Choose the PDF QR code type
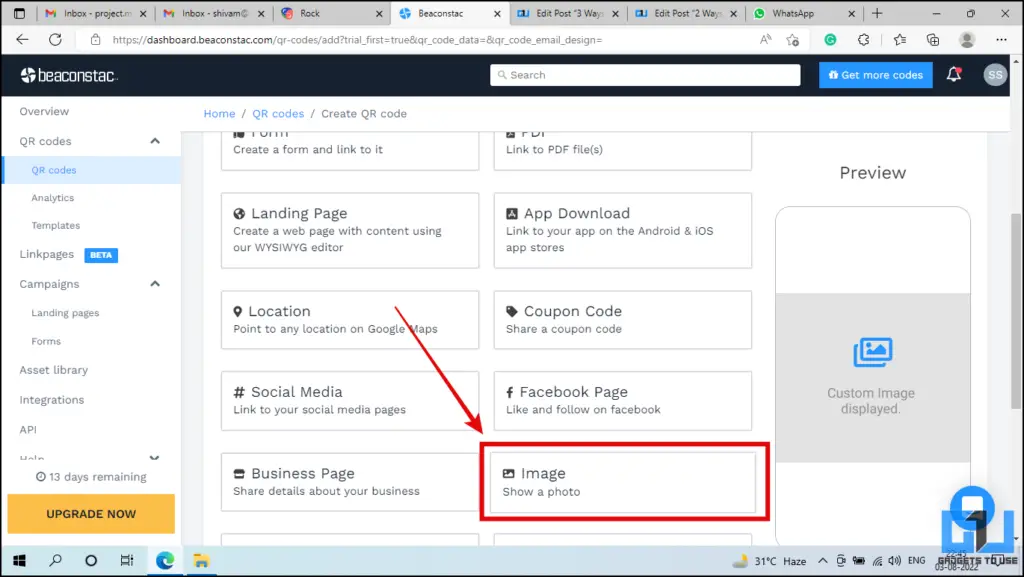Screen dimensions: 1024x577 click(x=622, y=151)
